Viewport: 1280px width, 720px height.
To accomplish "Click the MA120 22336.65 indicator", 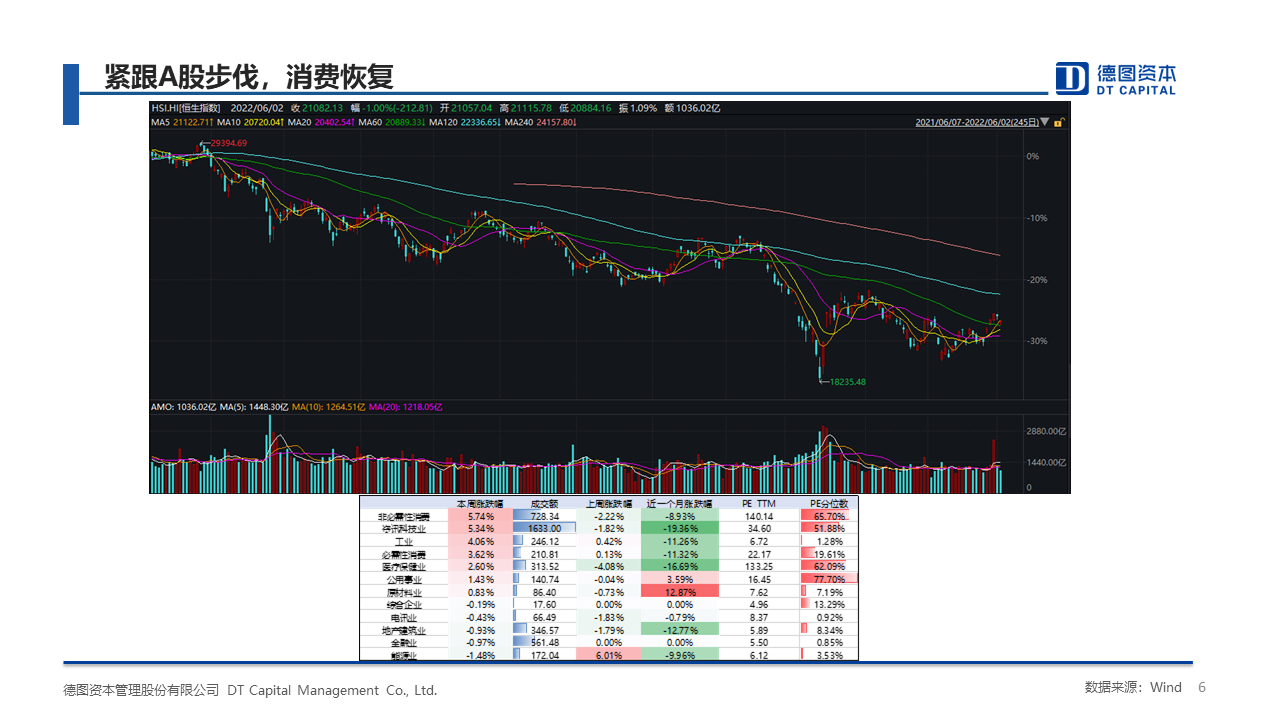I will point(467,122).
